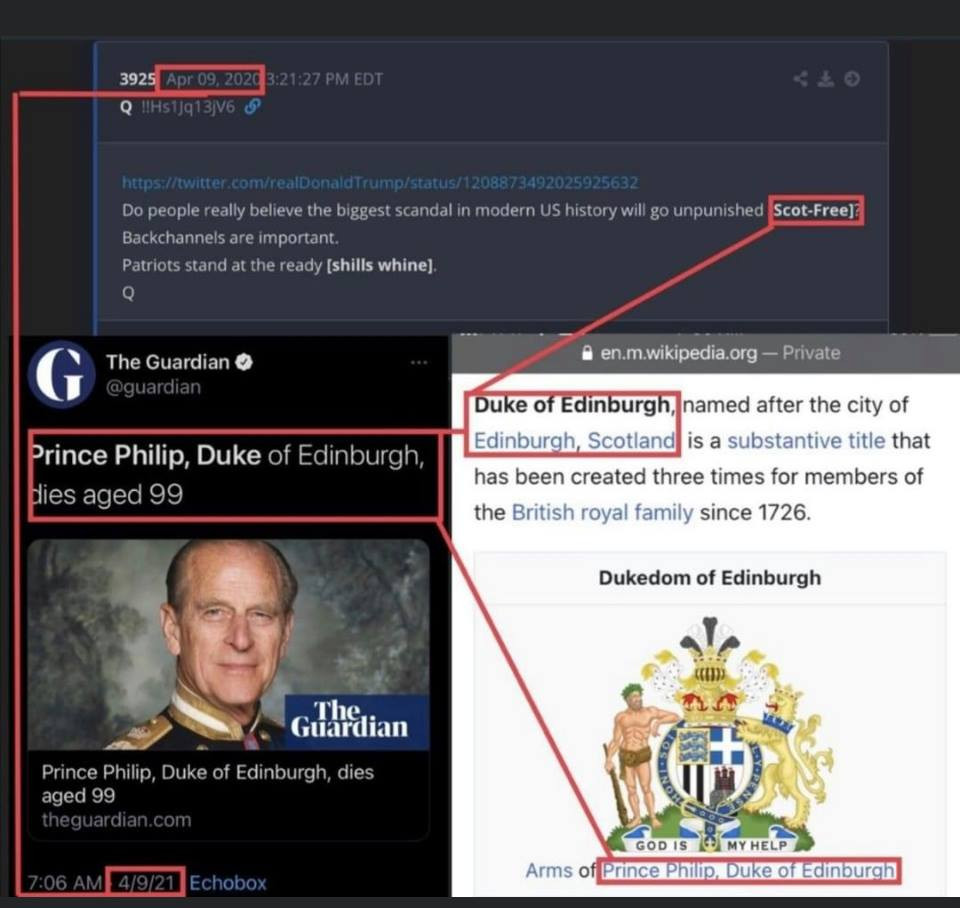This screenshot has height=908, width=960.
Task: Click the circled arrow icon on post 3925
Action: (852, 78)
